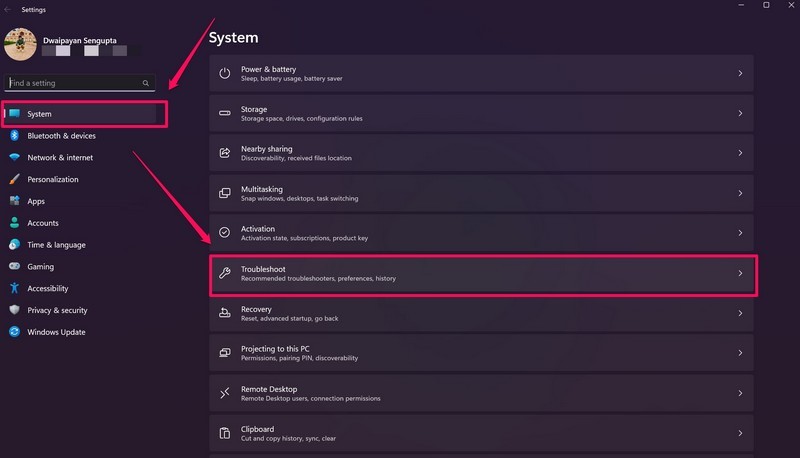Click the user profile picture
This screenshot has width=800, height=458.
[21, 45]
